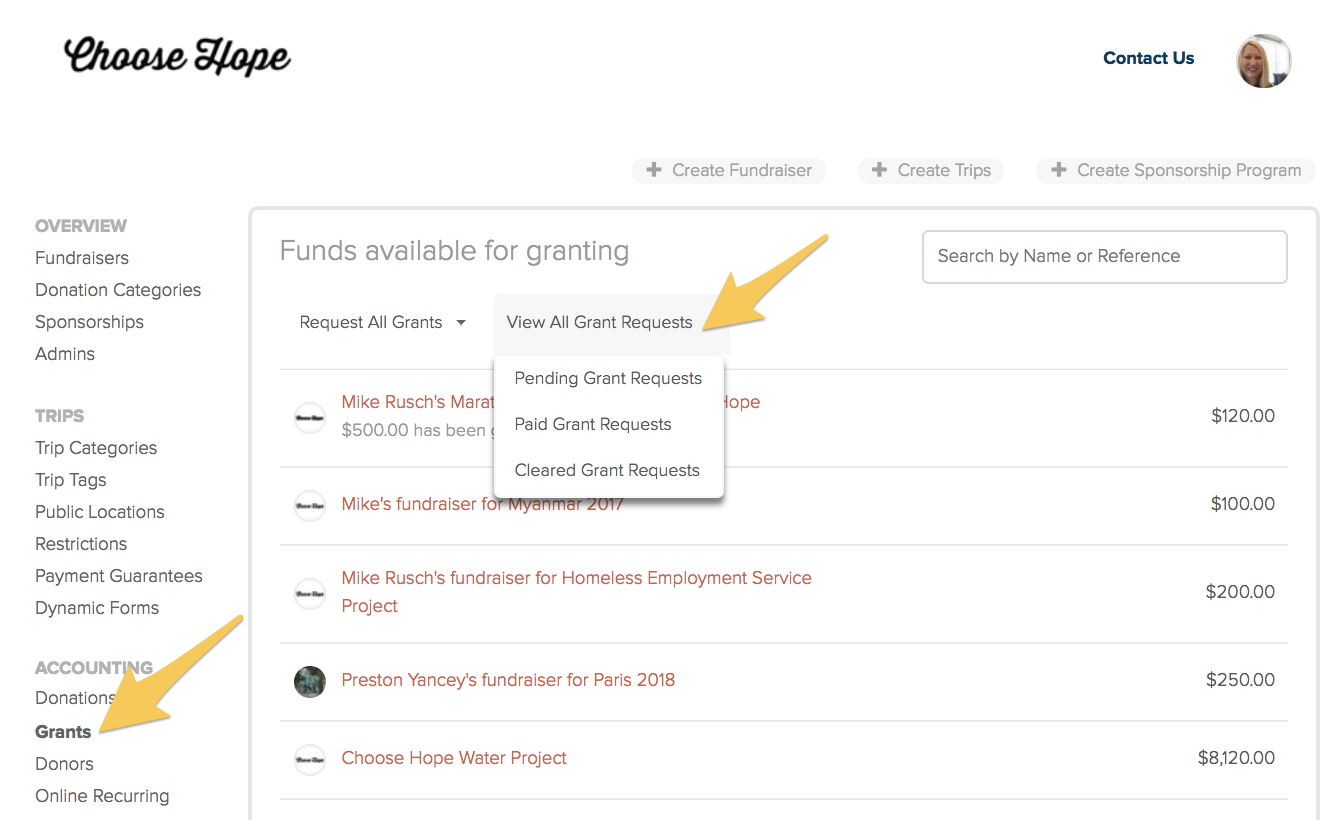The width and height of the screenshot is (1340, 820).
Task: Click the plus icon on Create Trips
Action: [879, 170]
